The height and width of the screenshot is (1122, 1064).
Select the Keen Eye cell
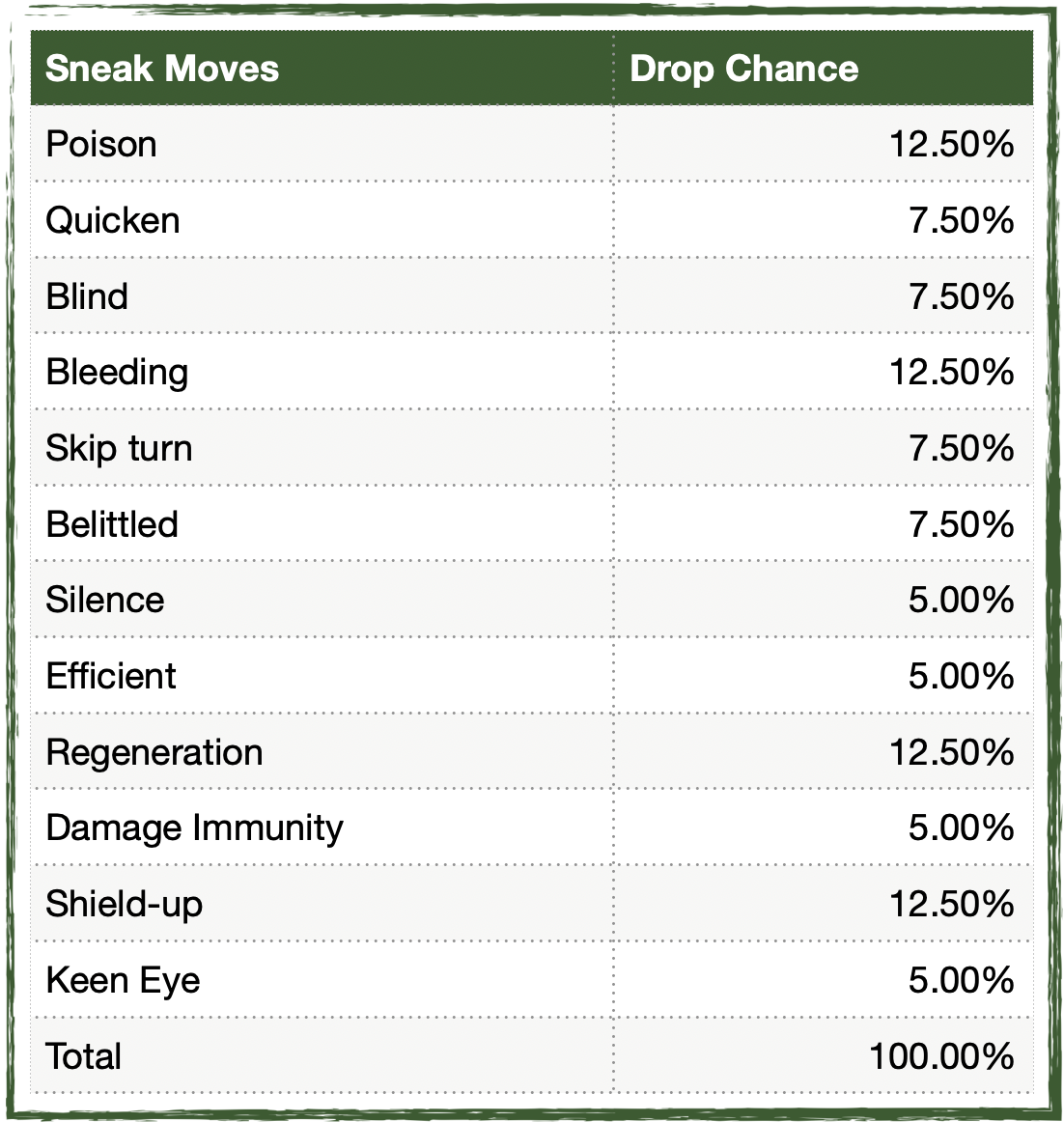tap(123, 980)
